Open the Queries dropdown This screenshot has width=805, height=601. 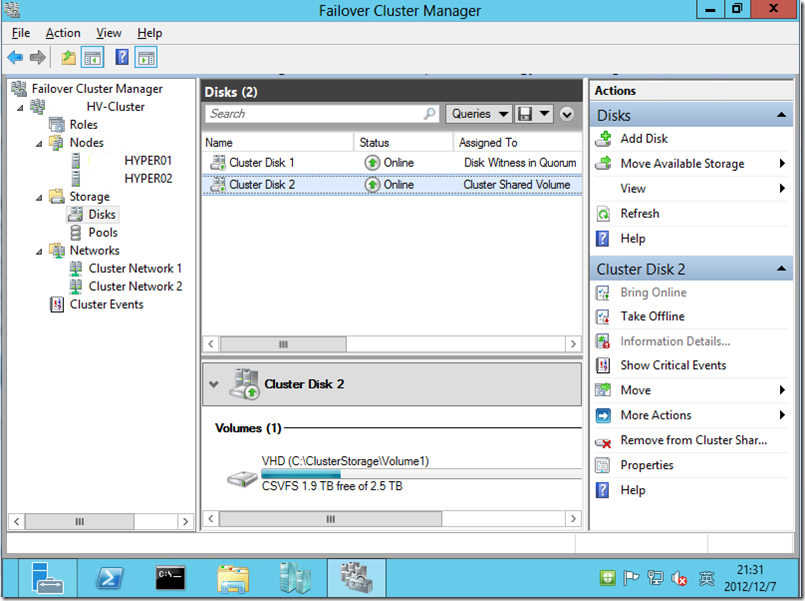(x=480, y=113)
